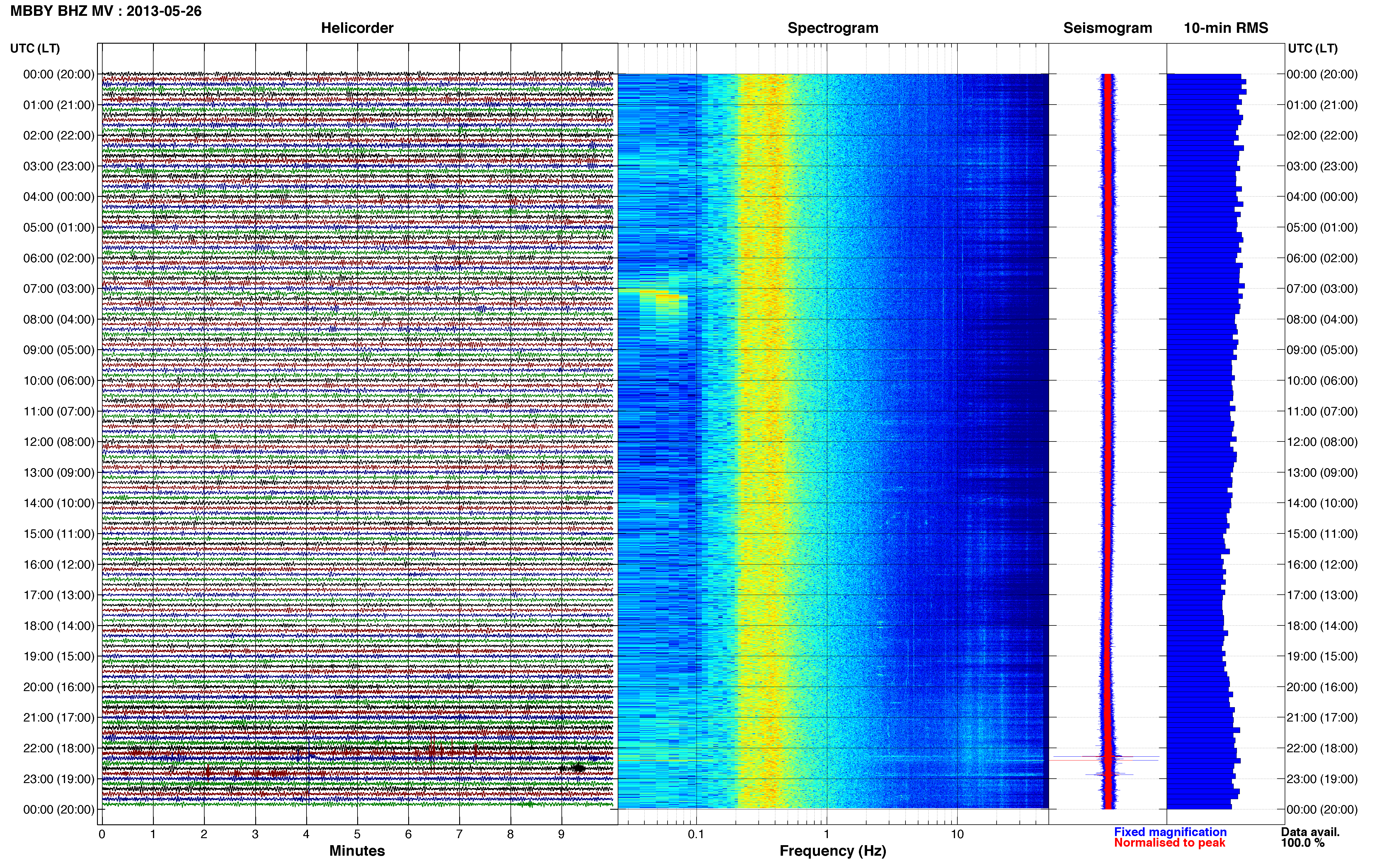Click the 10-min RMS panel heading
1389x868 pixels.
[1226, 28]
